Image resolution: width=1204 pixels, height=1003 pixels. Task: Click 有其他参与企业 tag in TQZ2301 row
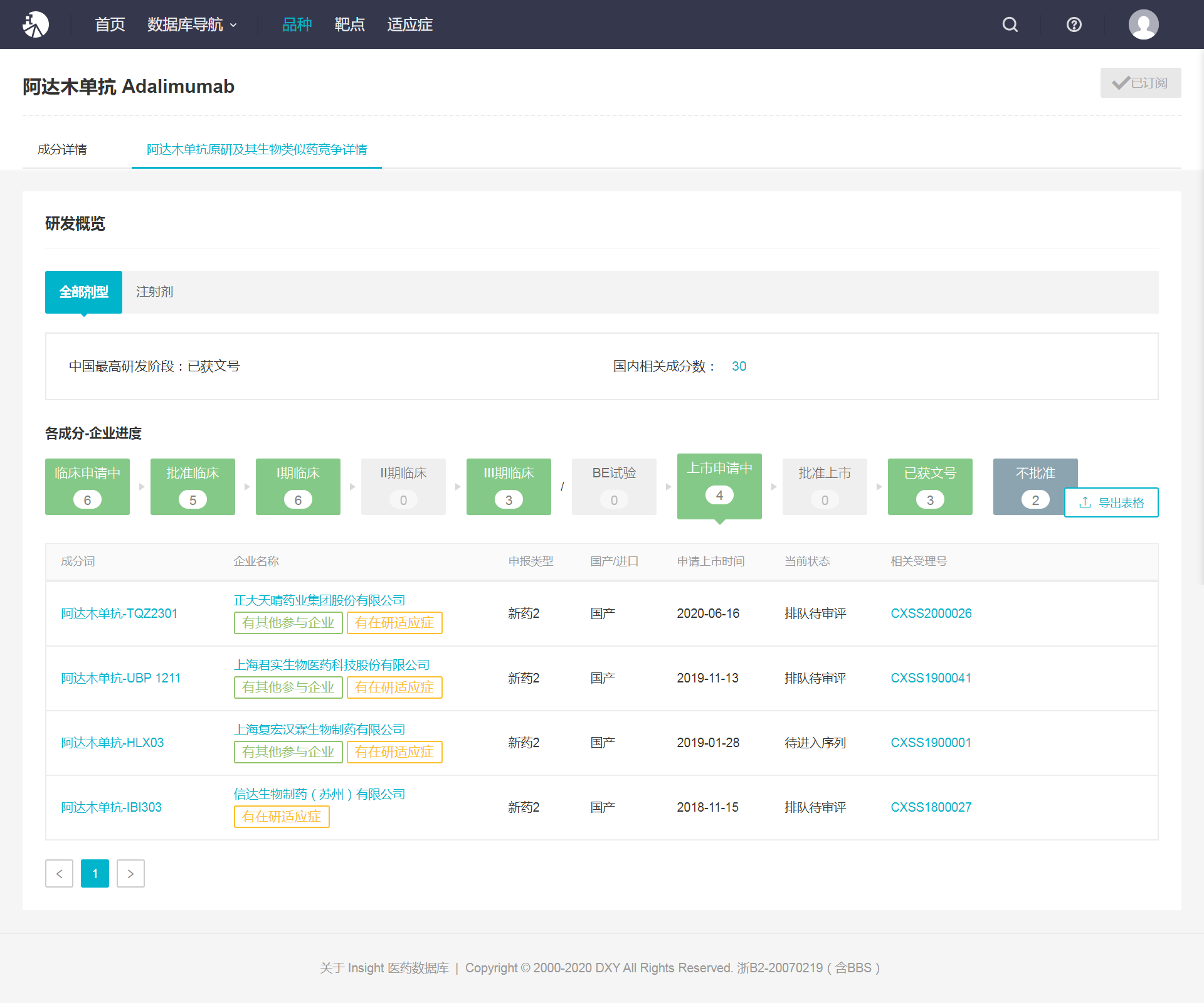tap(288, 623)
